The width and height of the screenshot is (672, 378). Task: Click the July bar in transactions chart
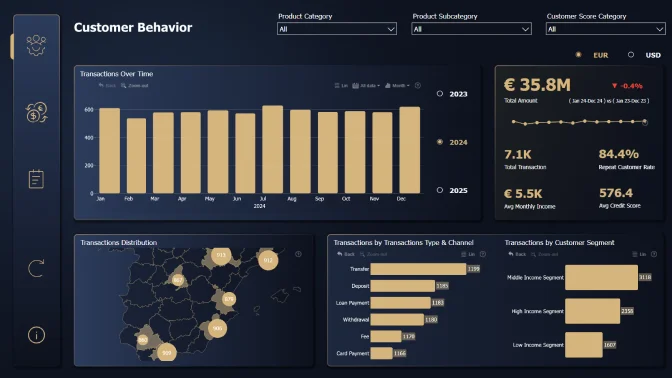click(x=273, y=150)
